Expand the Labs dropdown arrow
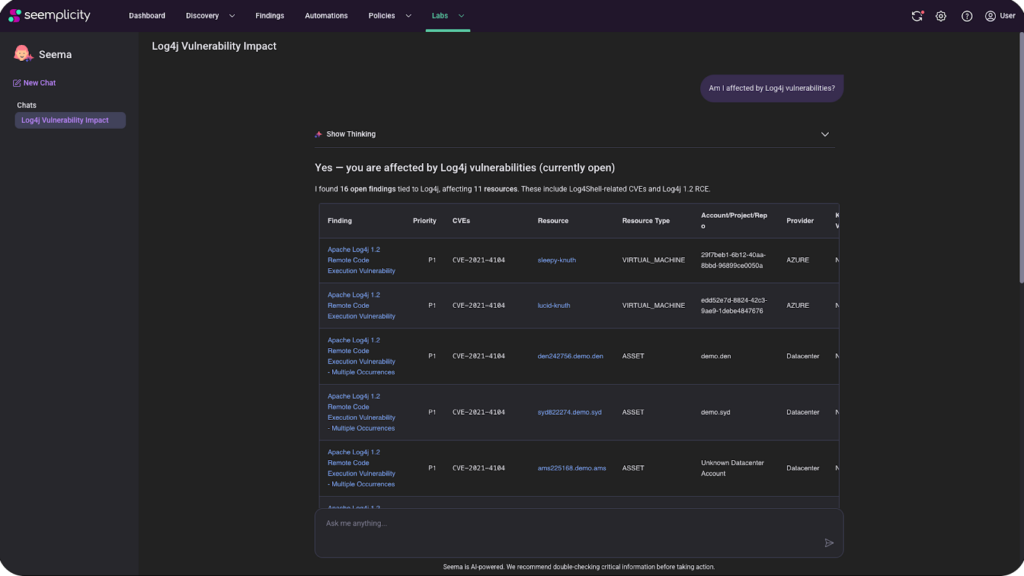 (461, 16)
